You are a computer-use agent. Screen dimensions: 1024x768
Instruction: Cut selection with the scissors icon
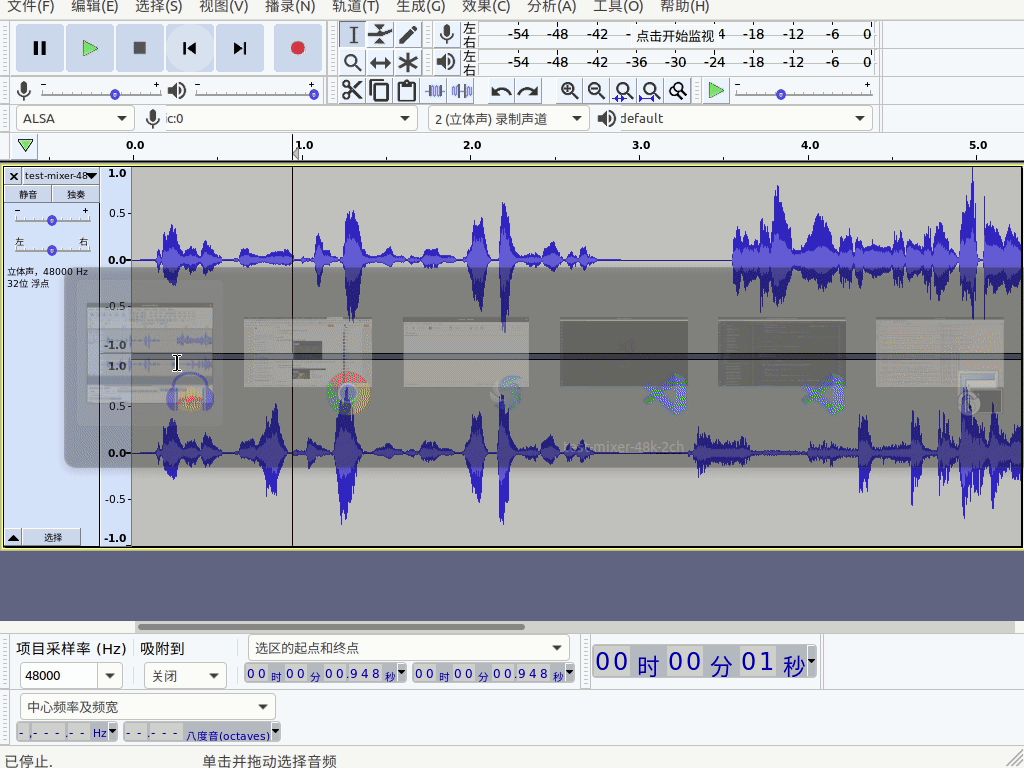[352, 90]
